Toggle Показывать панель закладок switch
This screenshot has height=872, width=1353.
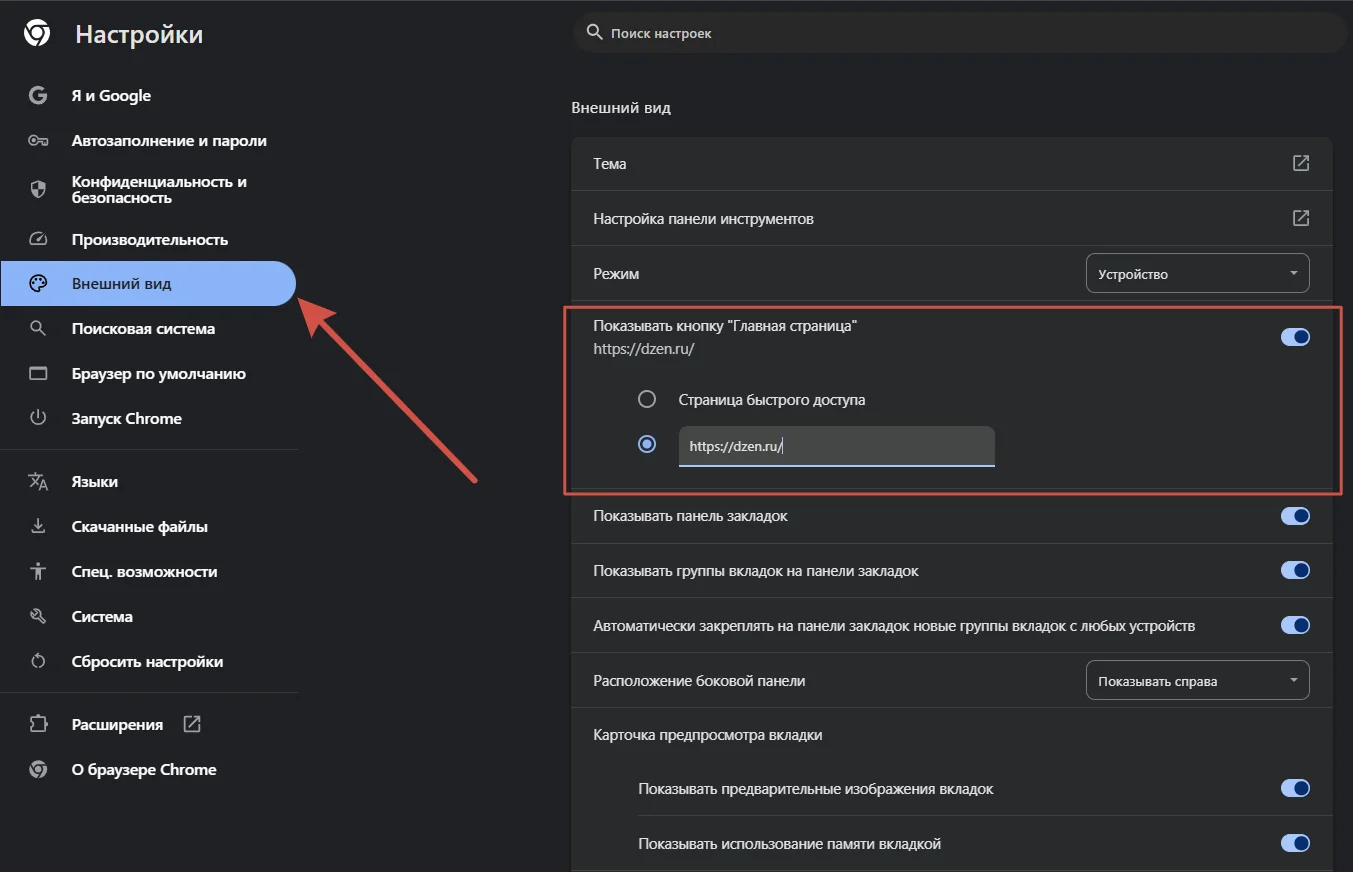pos(1295,516)
